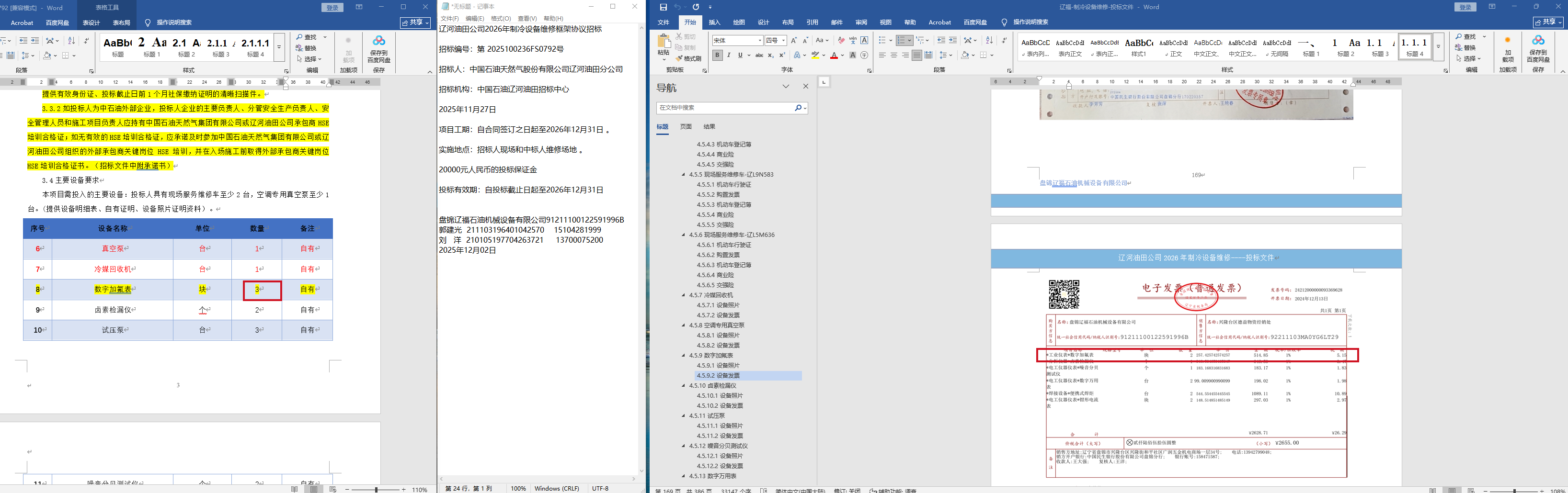Toggle Italic in right Word ribbon
1568x493 pixels.
click(x=729, y=56)
